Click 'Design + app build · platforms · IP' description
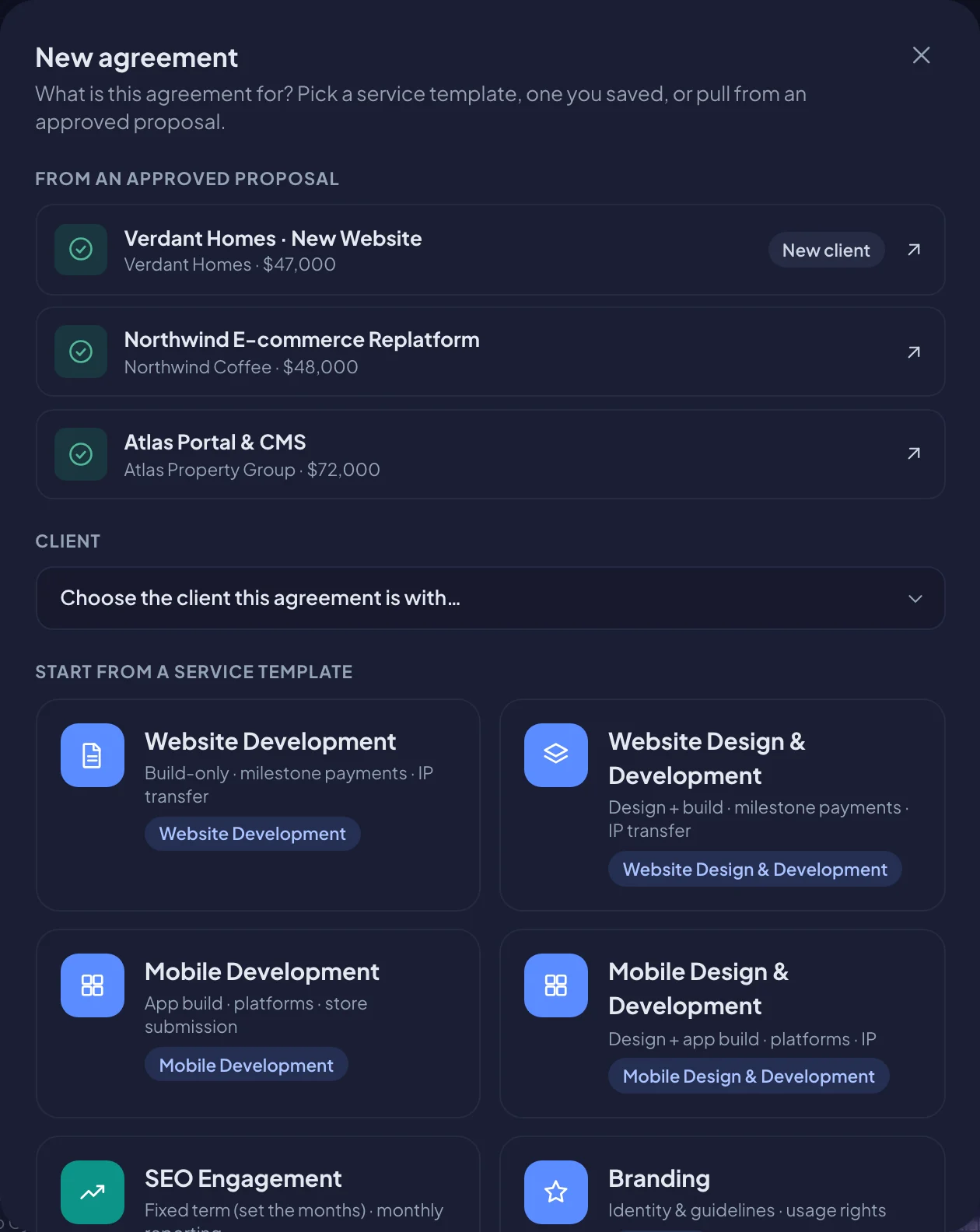 pyautogui.click(x=742, y=1039)
